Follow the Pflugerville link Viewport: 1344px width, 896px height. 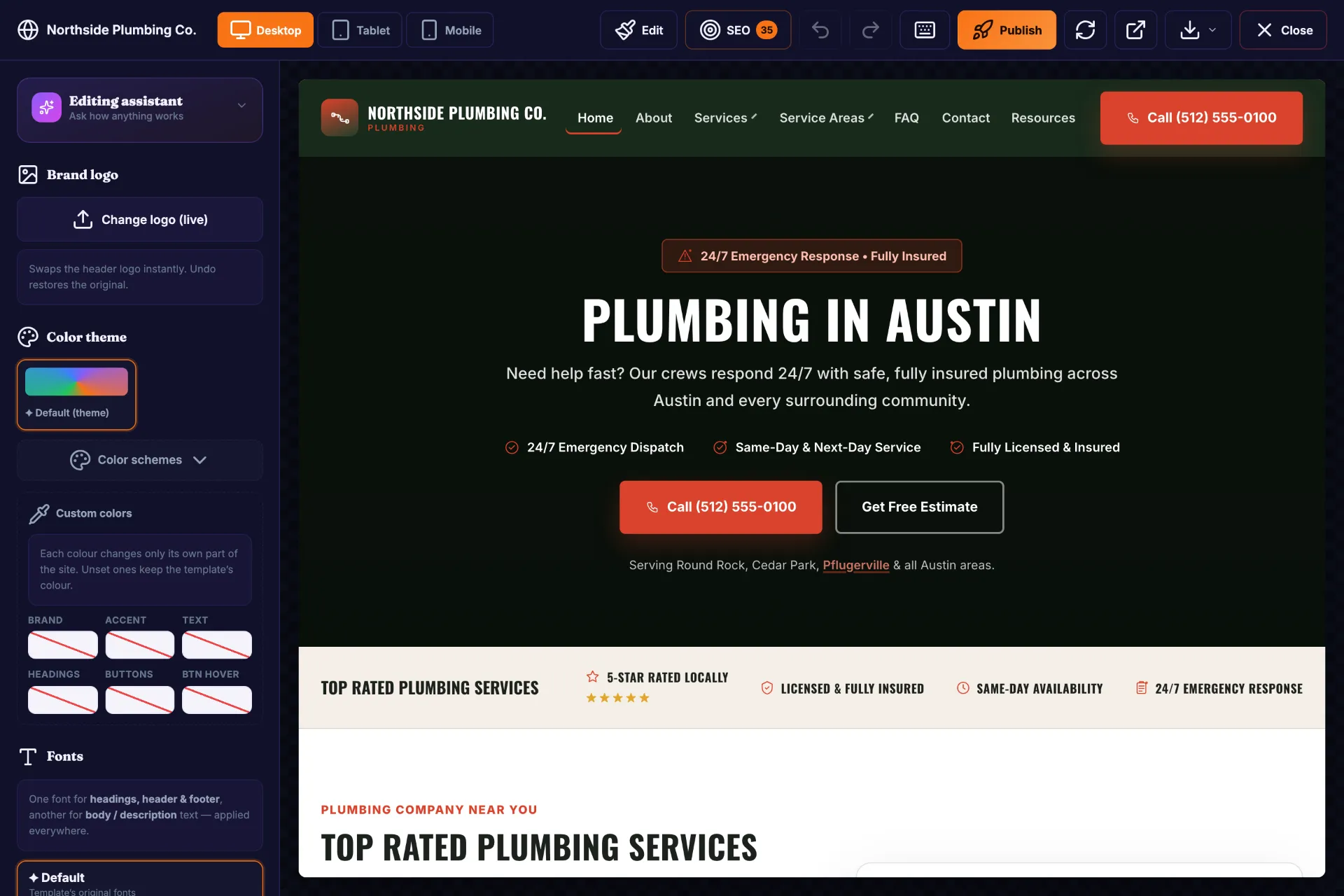(x=855, y=565)
